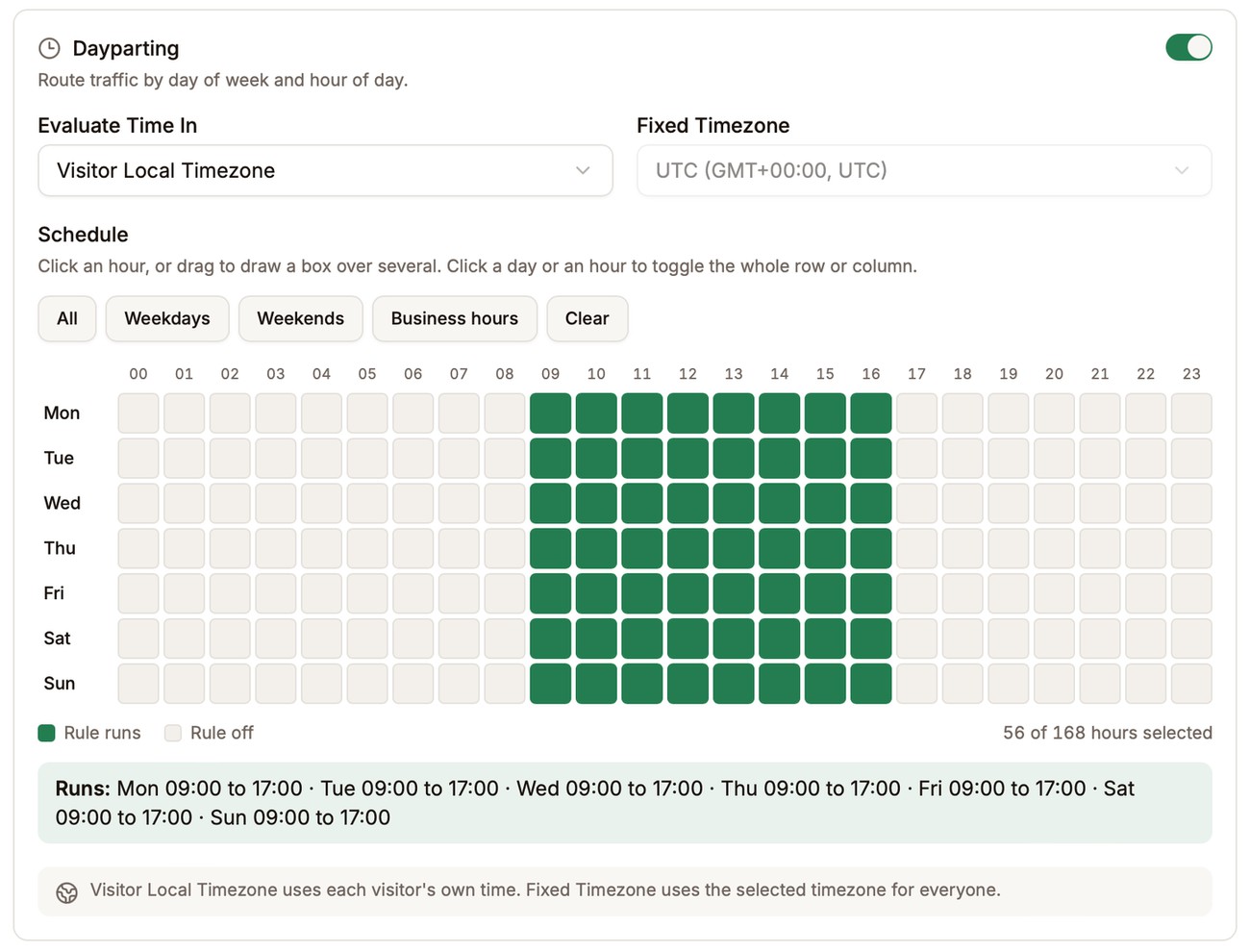The height and width of the screenshot is (952, 1250).
Task: Clear the schedule selection
Action: 587,318
